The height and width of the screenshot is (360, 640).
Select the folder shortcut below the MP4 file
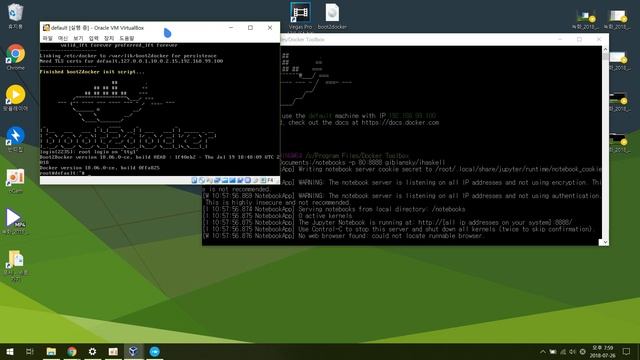pos(16,265)
